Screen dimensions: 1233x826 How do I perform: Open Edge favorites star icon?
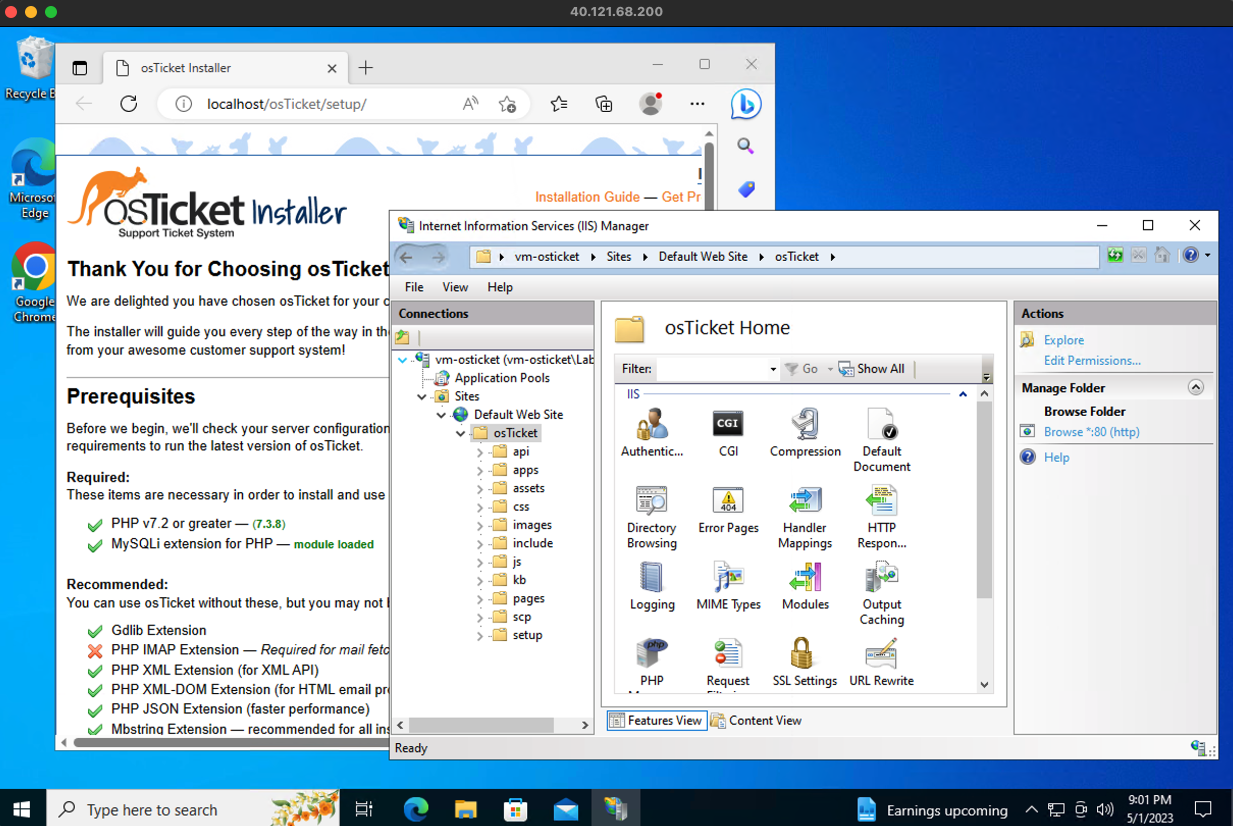click(559, 104)
